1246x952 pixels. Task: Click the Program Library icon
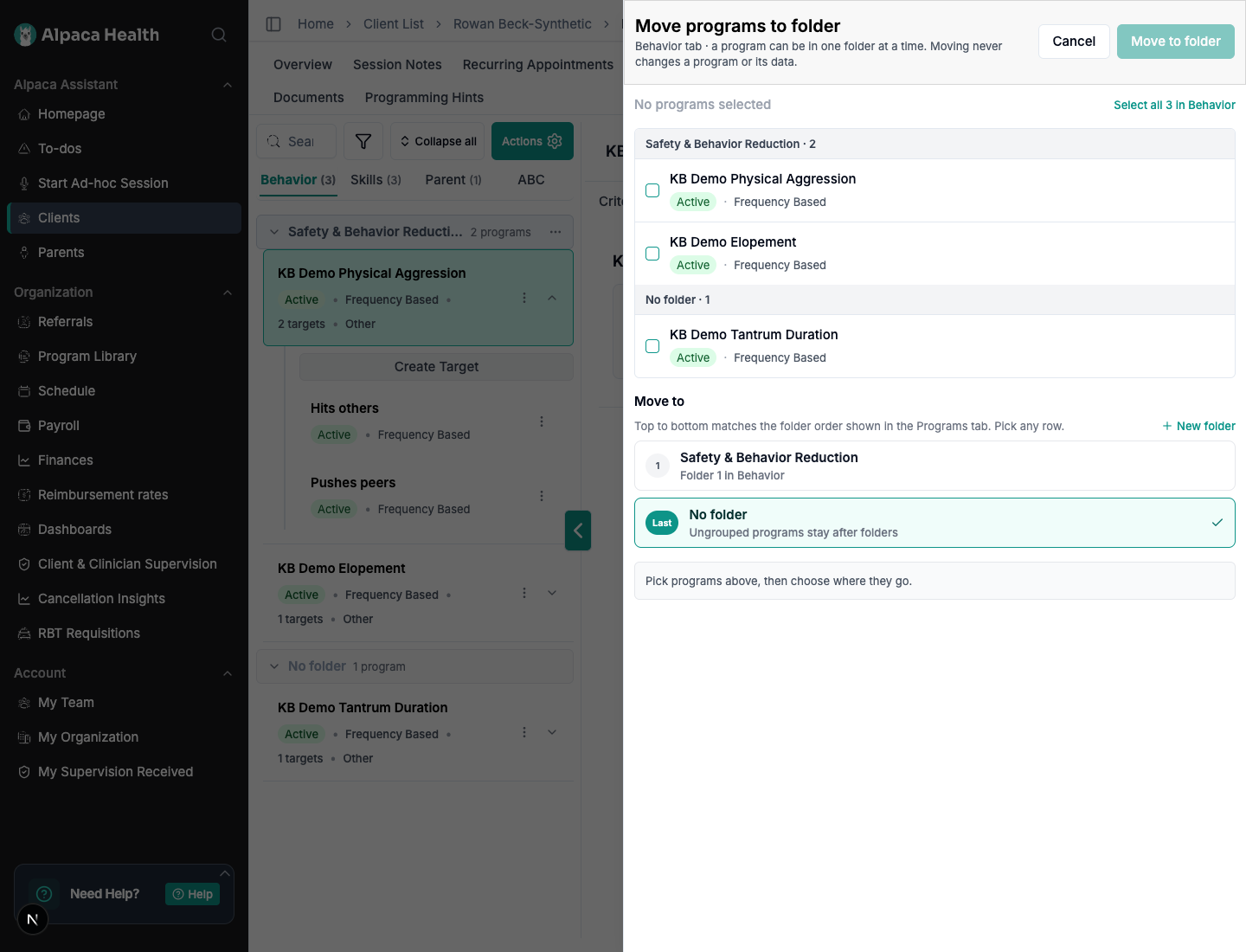point(24,357)
